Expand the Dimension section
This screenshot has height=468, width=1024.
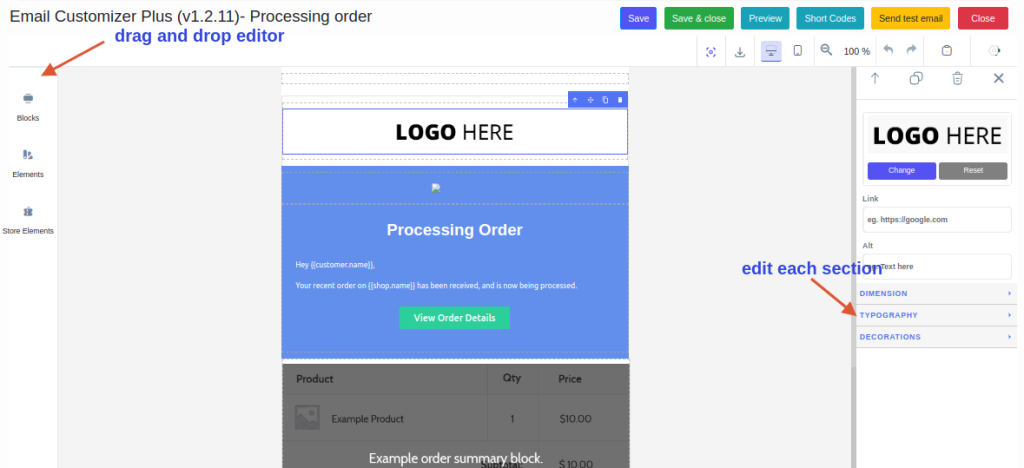(x=936, y=294)
